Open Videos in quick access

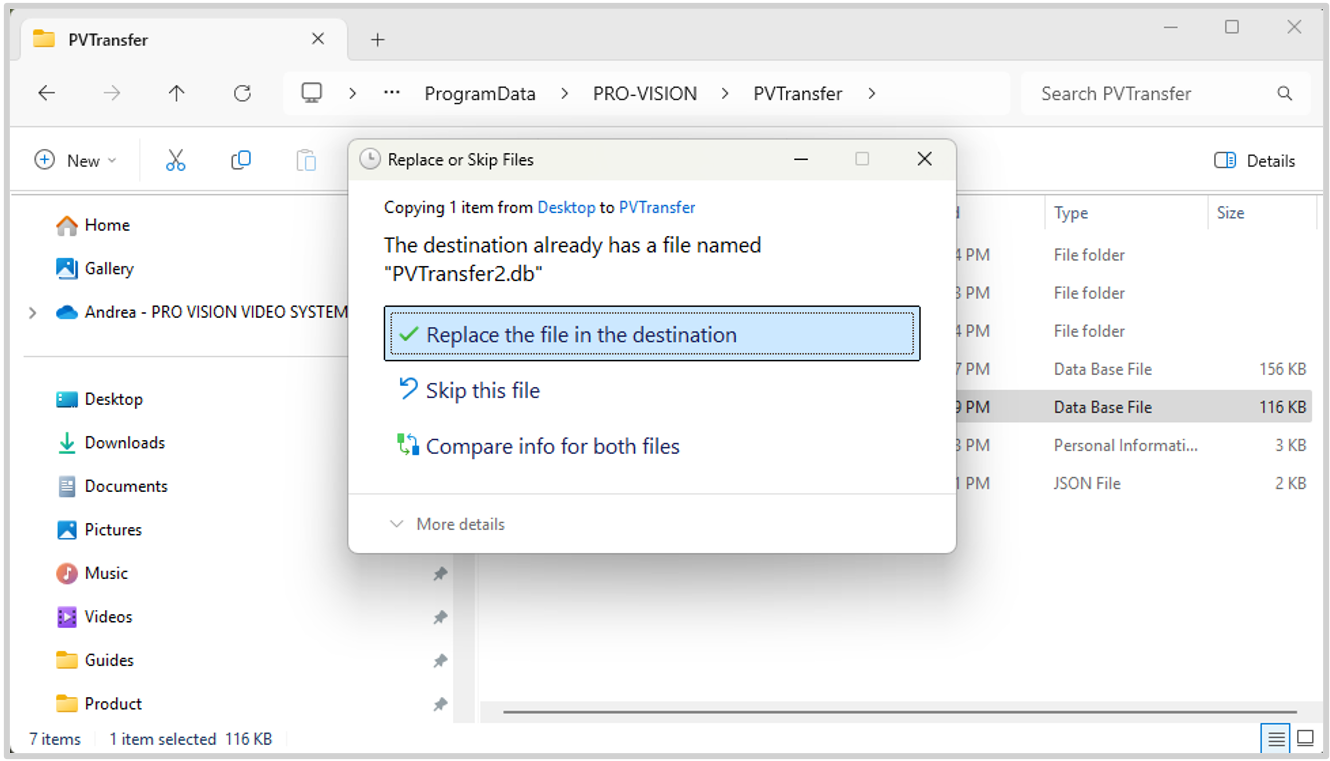[x=95, y=616]
